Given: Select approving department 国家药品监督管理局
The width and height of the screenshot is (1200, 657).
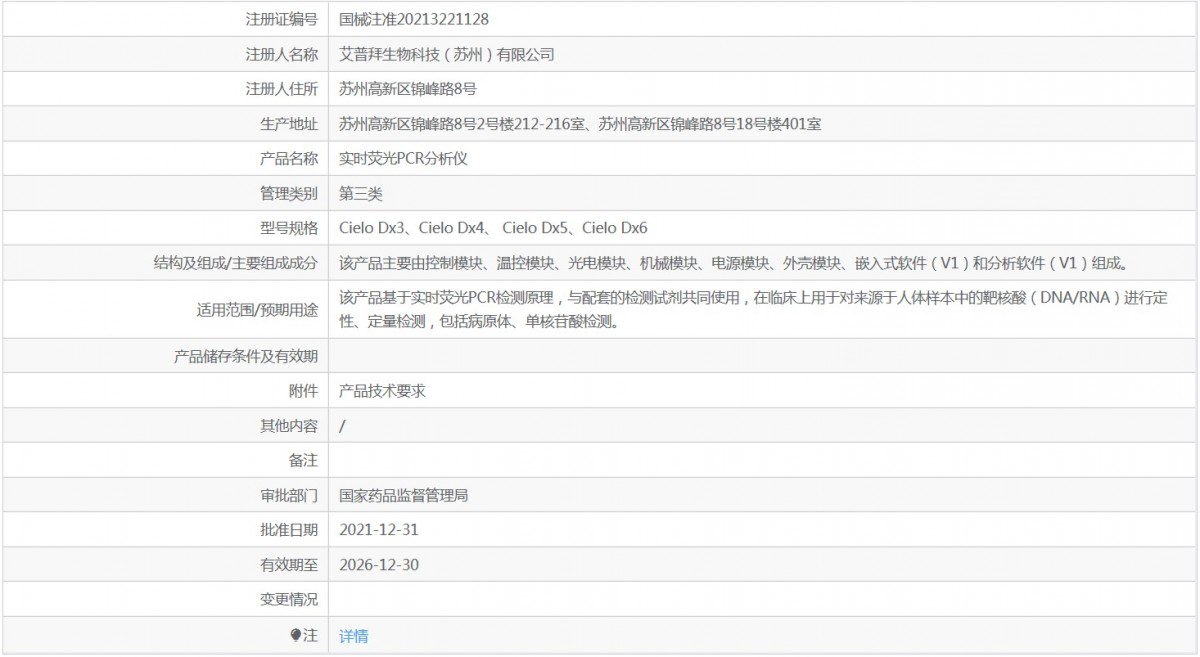Looking at the screenshot, I should tap(404, 495).
